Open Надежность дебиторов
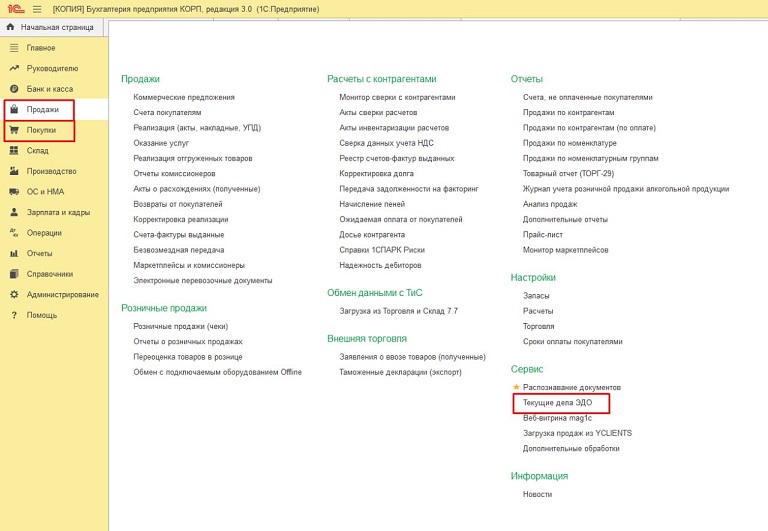768x531 pixels. (x=381, y=265)
